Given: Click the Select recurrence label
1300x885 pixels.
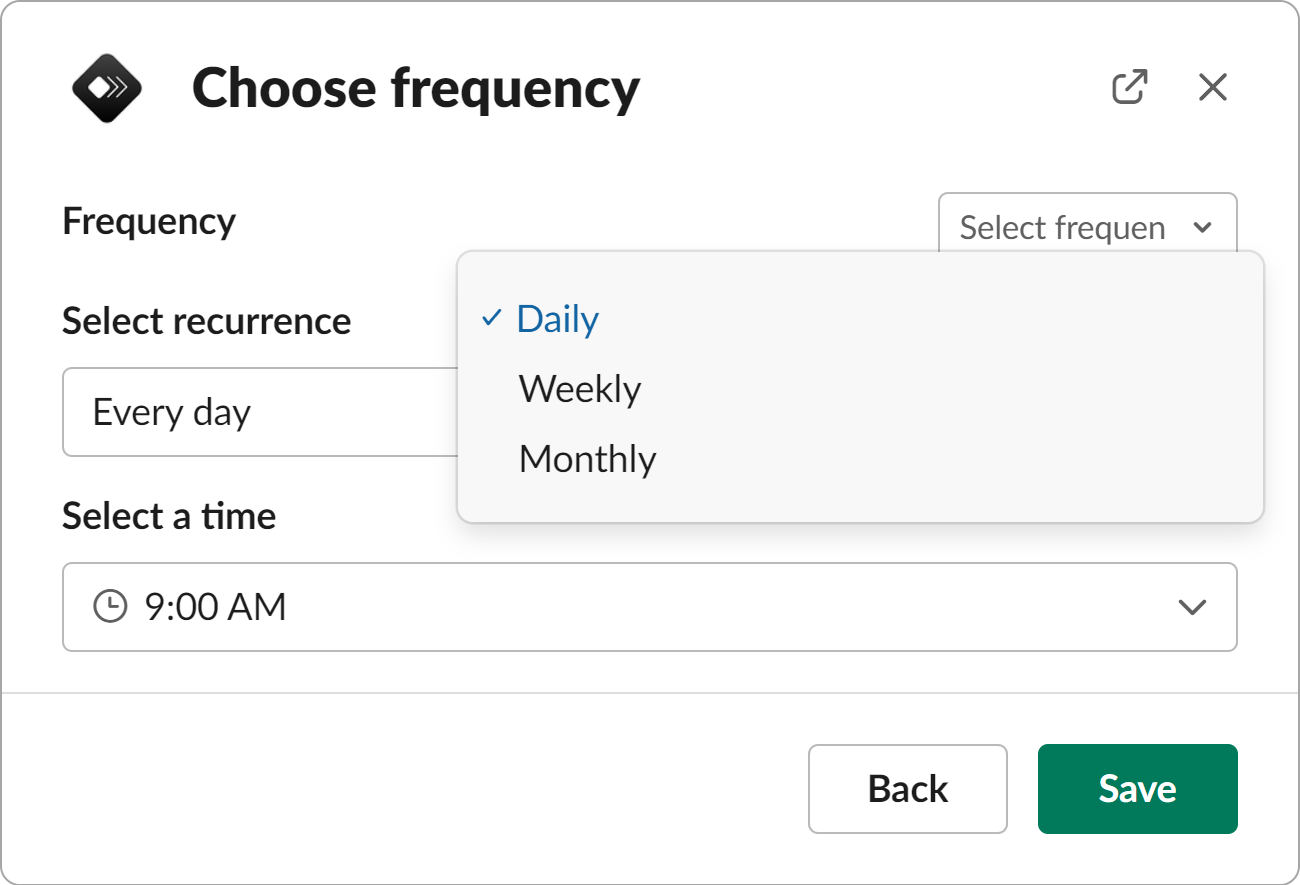Looking at the screenshot, I should (x=206, y=321).
